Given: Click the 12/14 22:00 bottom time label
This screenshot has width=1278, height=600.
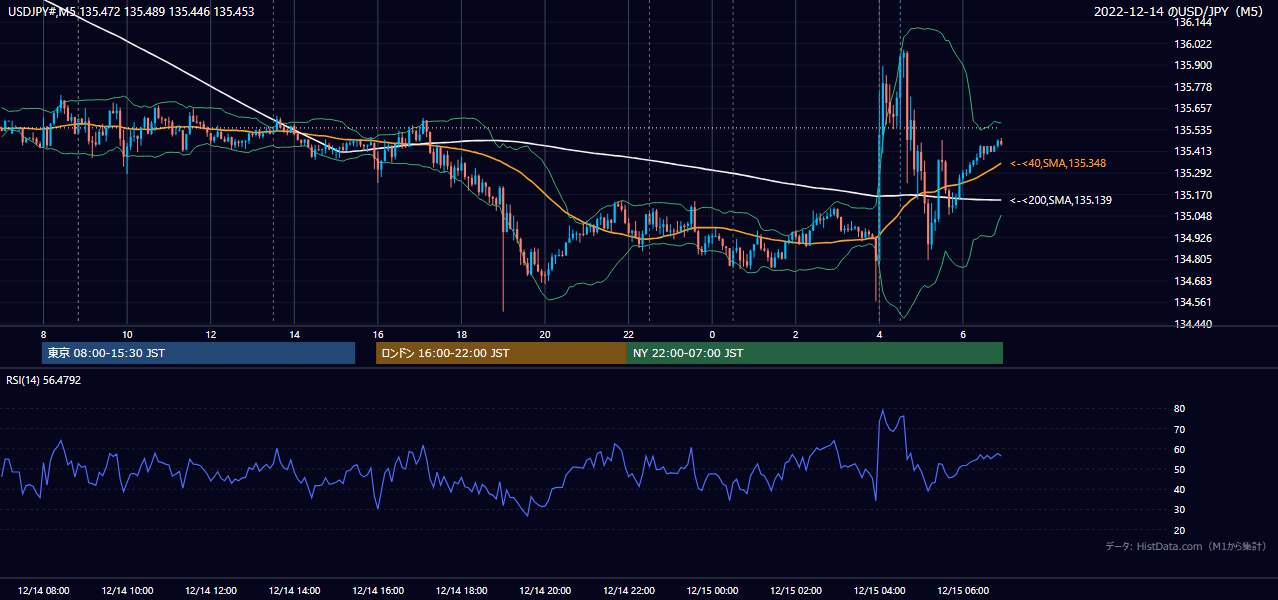Looking at the screenshot, I should coord(628,591).
